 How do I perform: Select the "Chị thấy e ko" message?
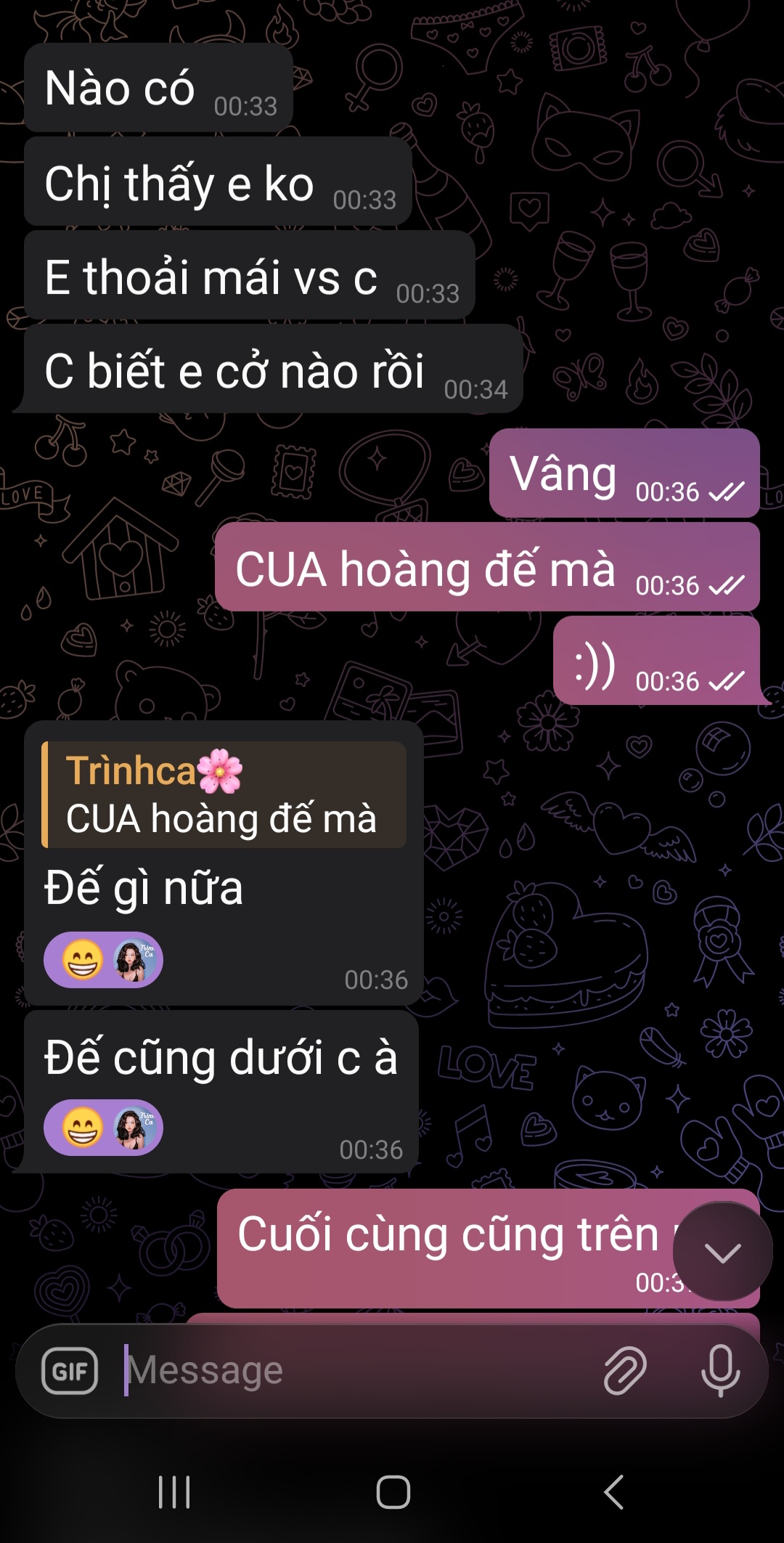tap(218, 182)
